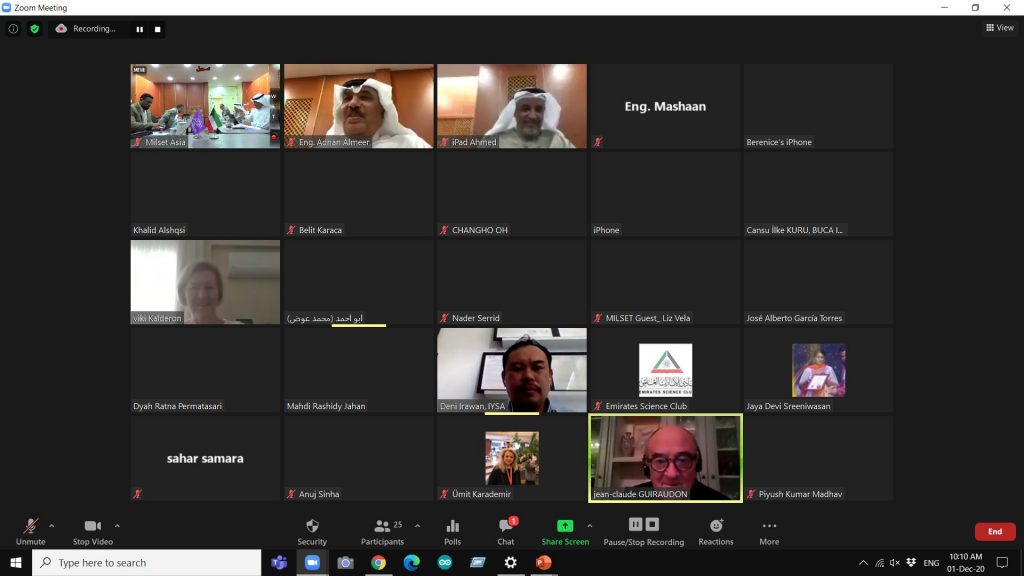
Task: Select jean-claude GUIRAUDON's video tile
Action: pyautogui.click(x=665, y=458)
